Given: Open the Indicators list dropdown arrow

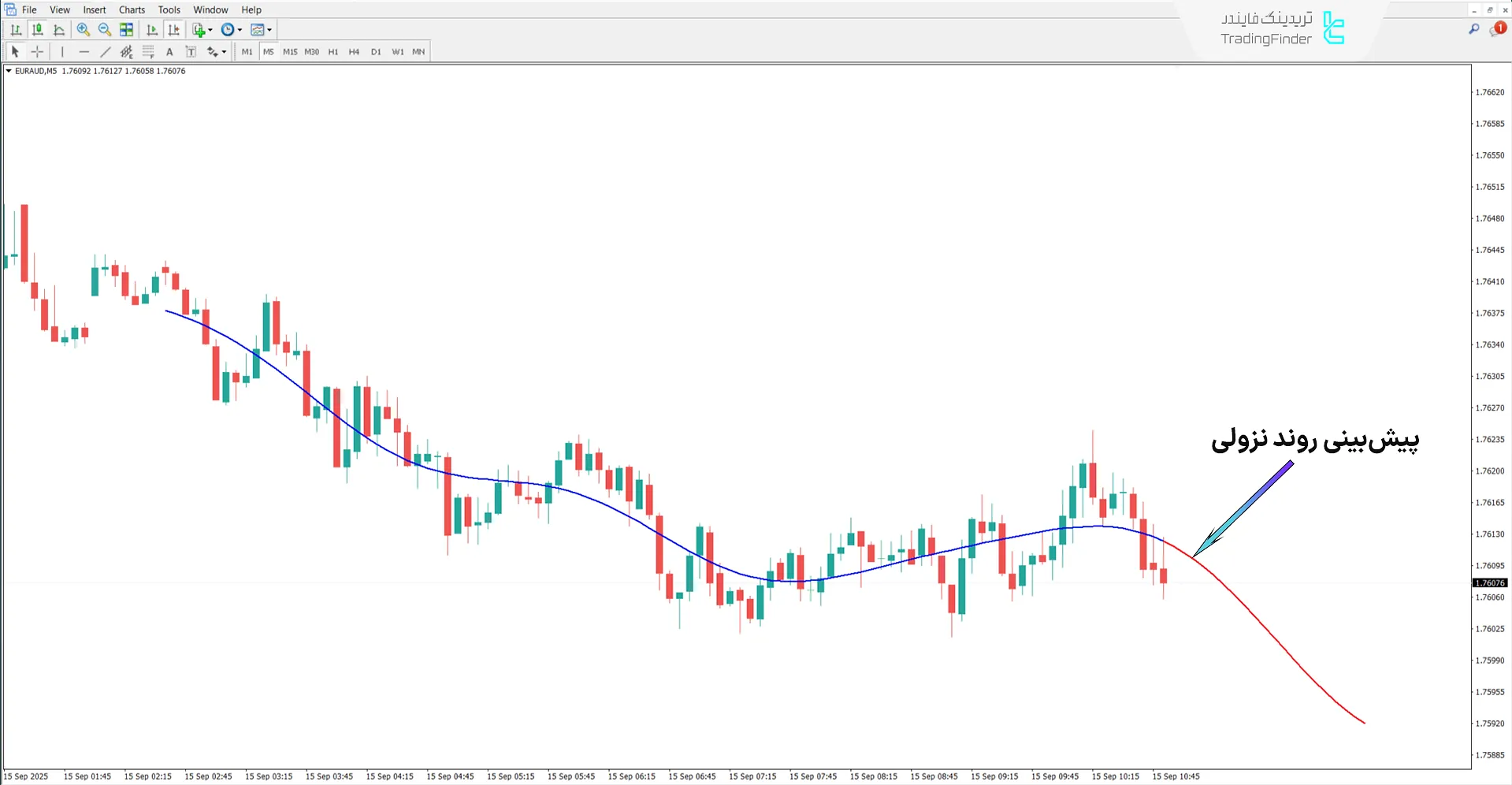Looking at the screenshot, I should pos(210,30).
